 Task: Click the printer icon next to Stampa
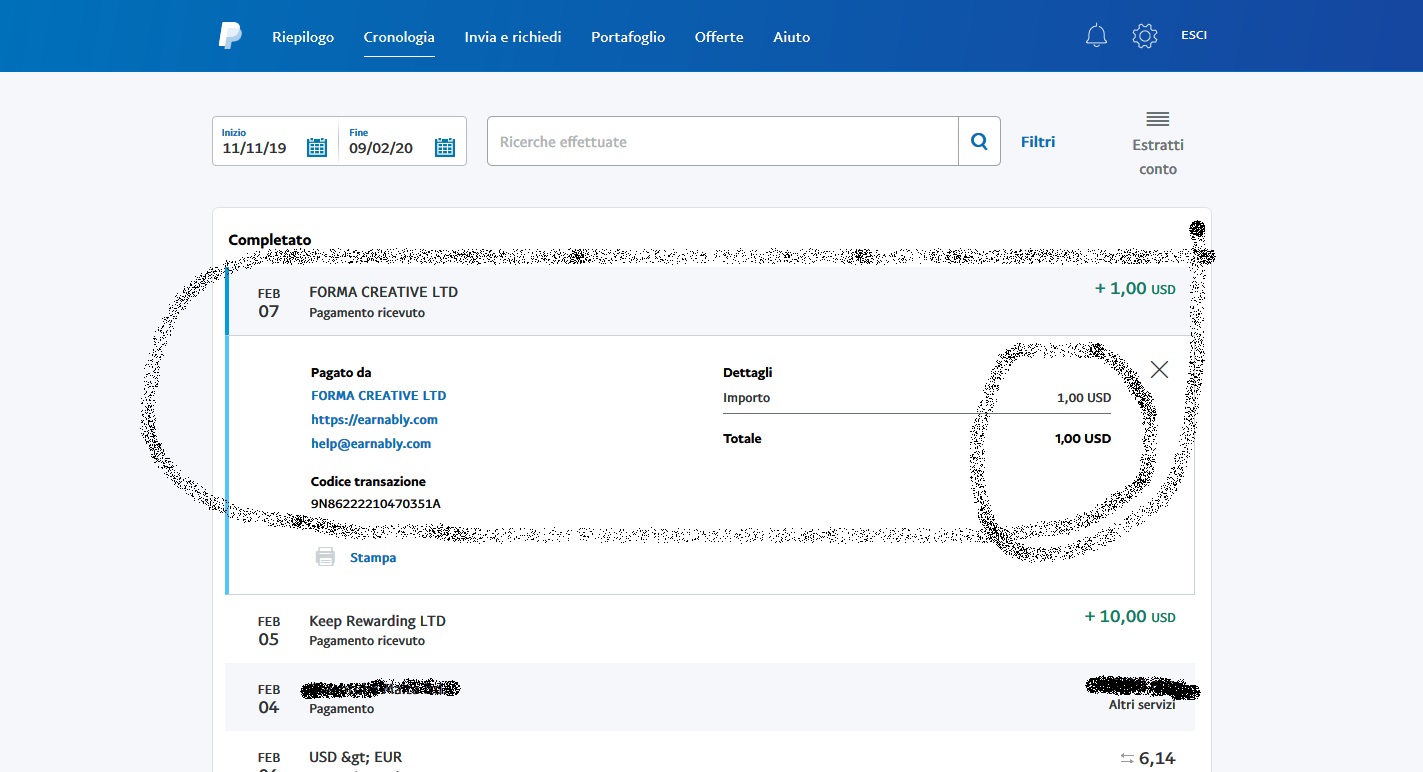pyautogui.click(x=325, y=557)
